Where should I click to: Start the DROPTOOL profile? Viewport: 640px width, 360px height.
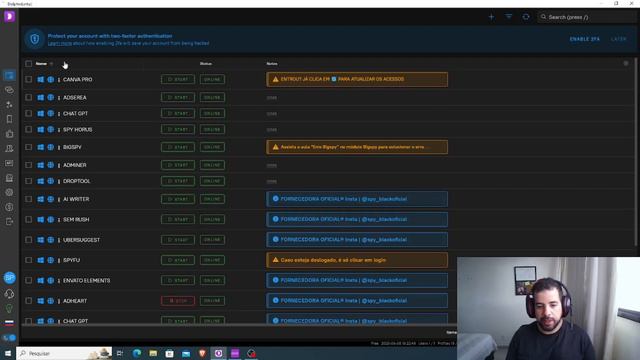click(x=178, y=181)
